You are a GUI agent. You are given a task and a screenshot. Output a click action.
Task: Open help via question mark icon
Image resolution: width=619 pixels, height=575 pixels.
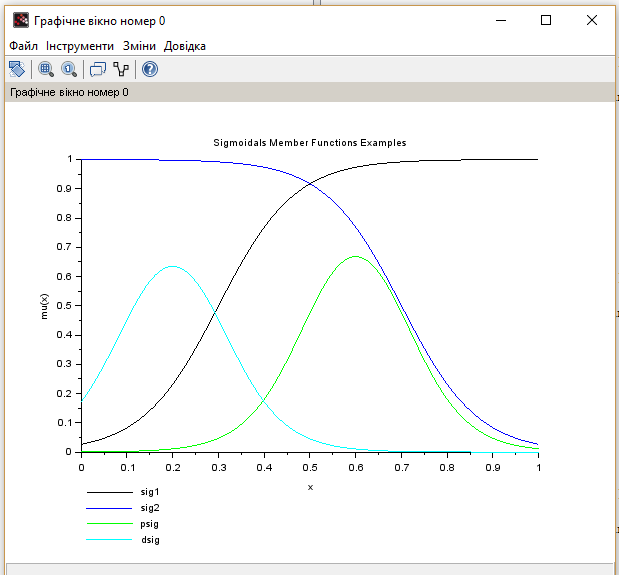[150, 69]
